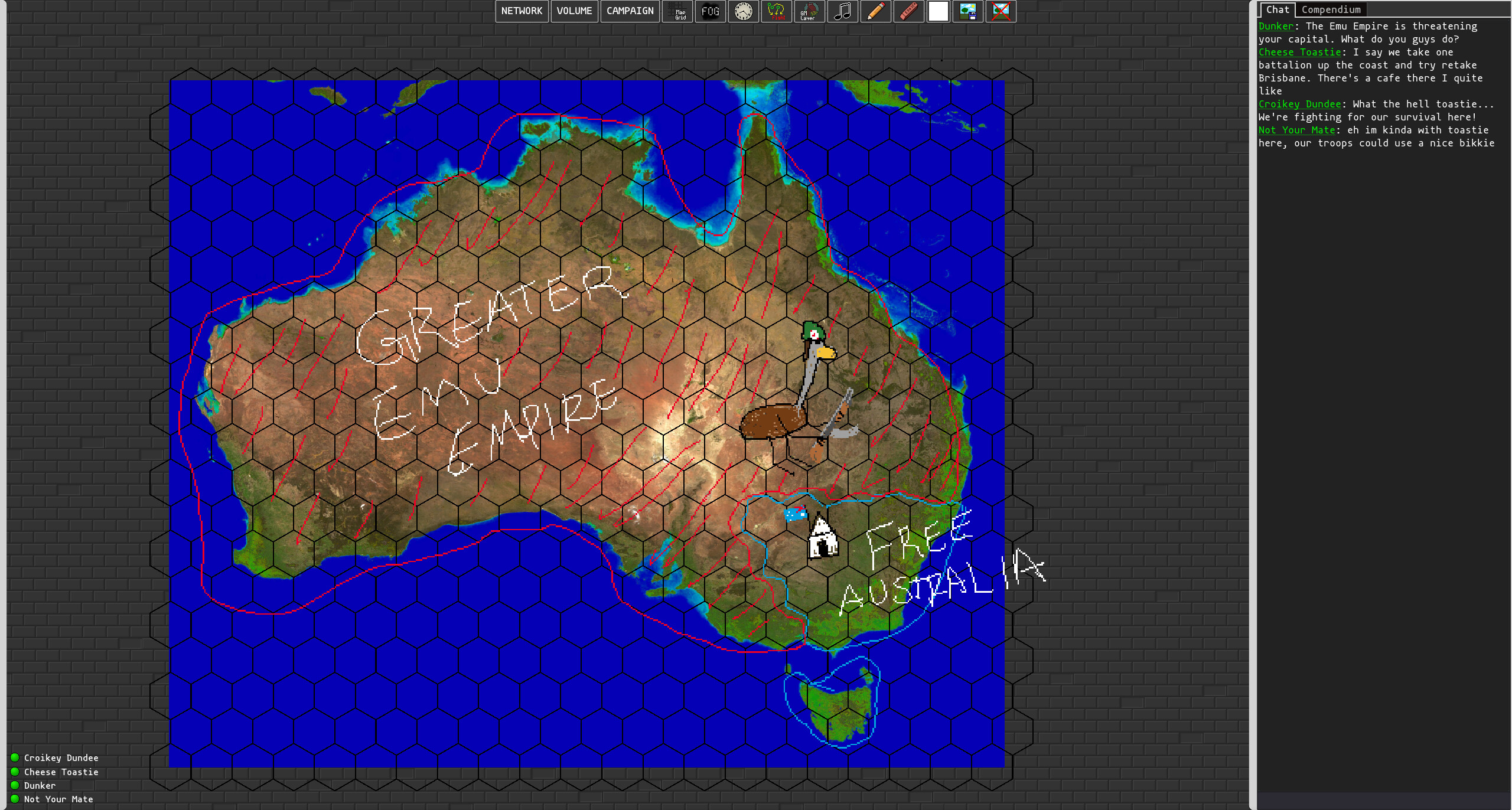The height and width of the screenshot is (810, 1512).
Task: Switch to the Compendium tab
Action: [1331, 9]
